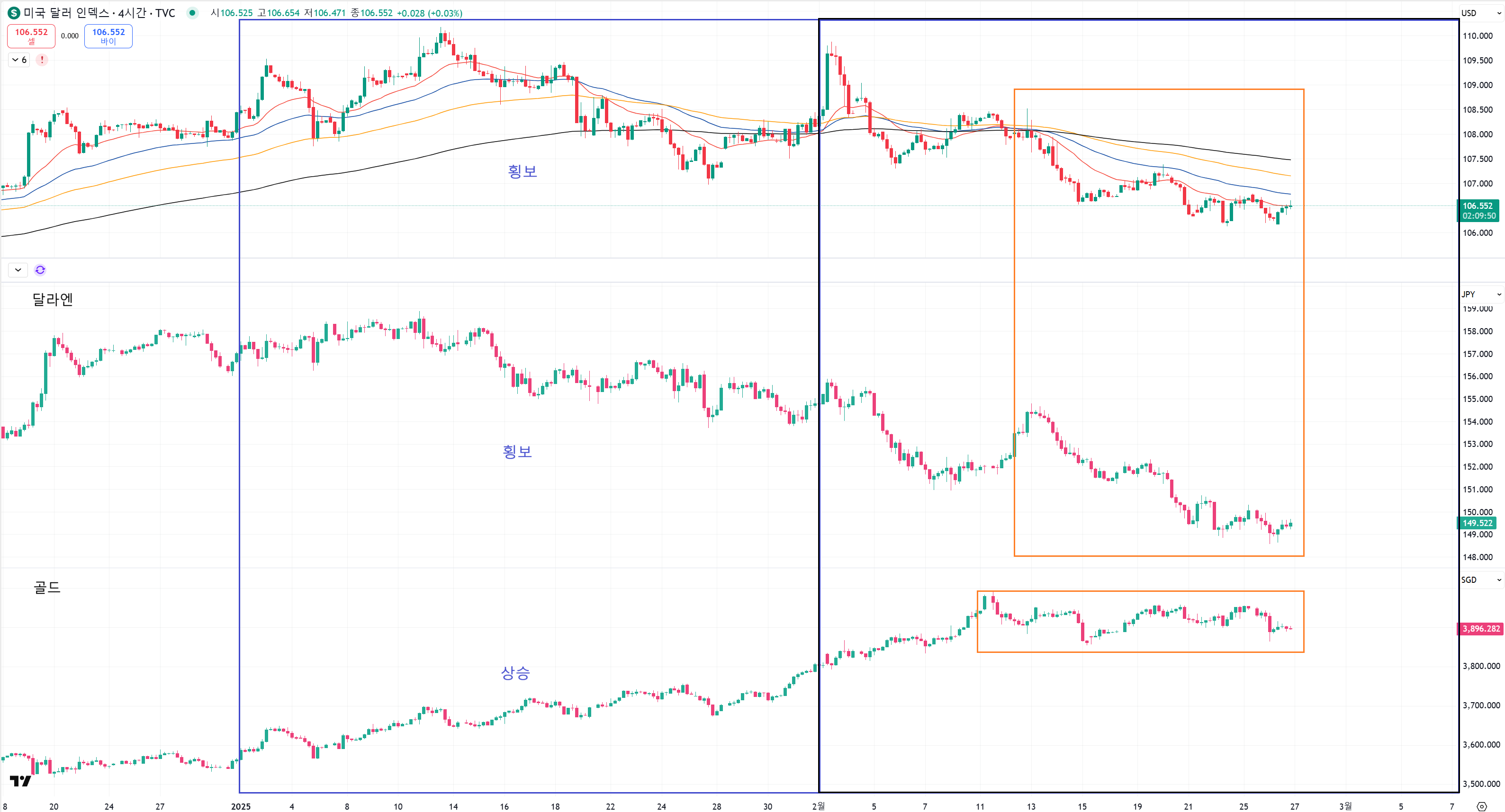
Task: Click the purple refresh circular arrows icon
Action: [40, 270]
